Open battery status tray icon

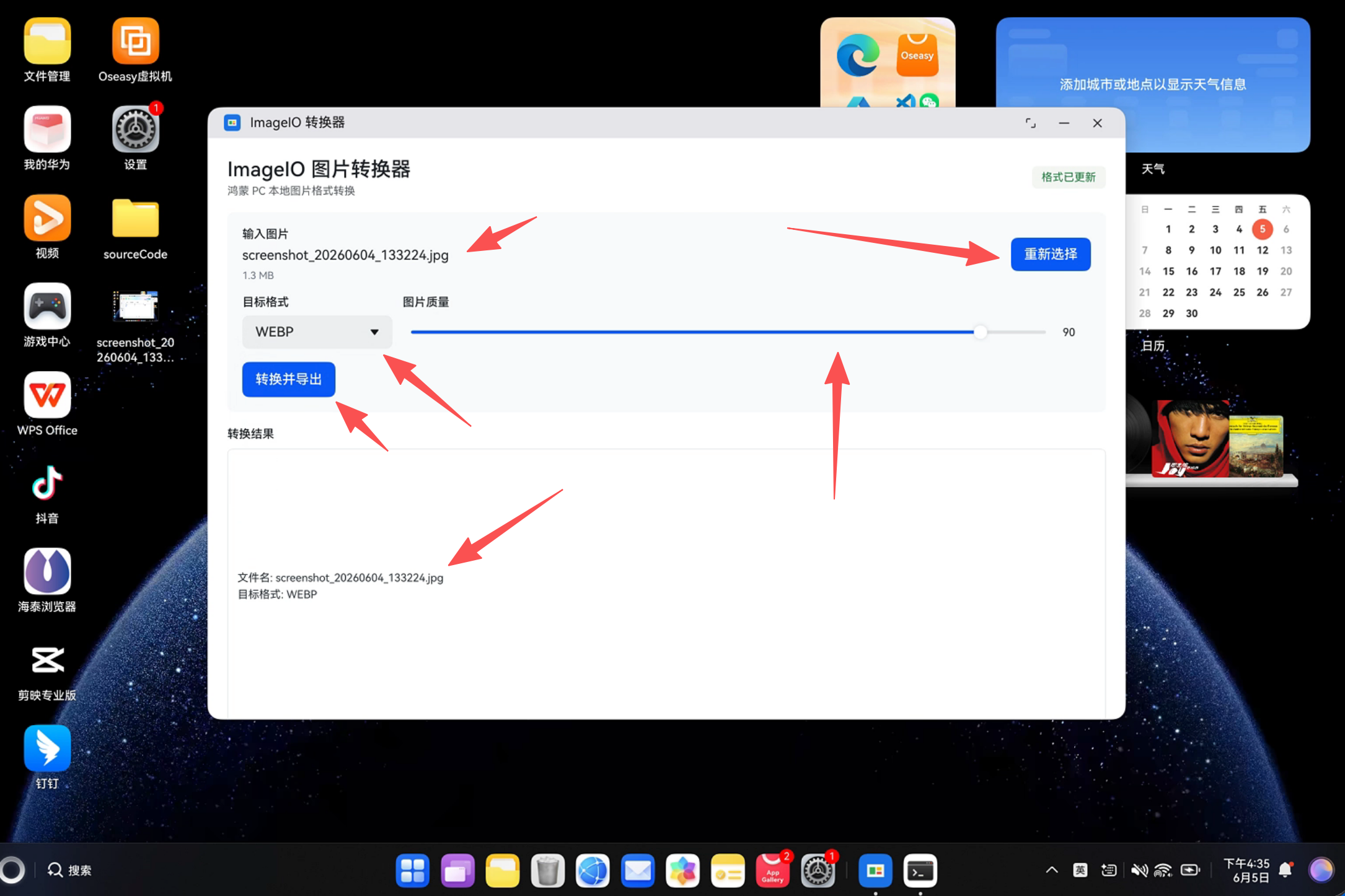pos(1190,870)
